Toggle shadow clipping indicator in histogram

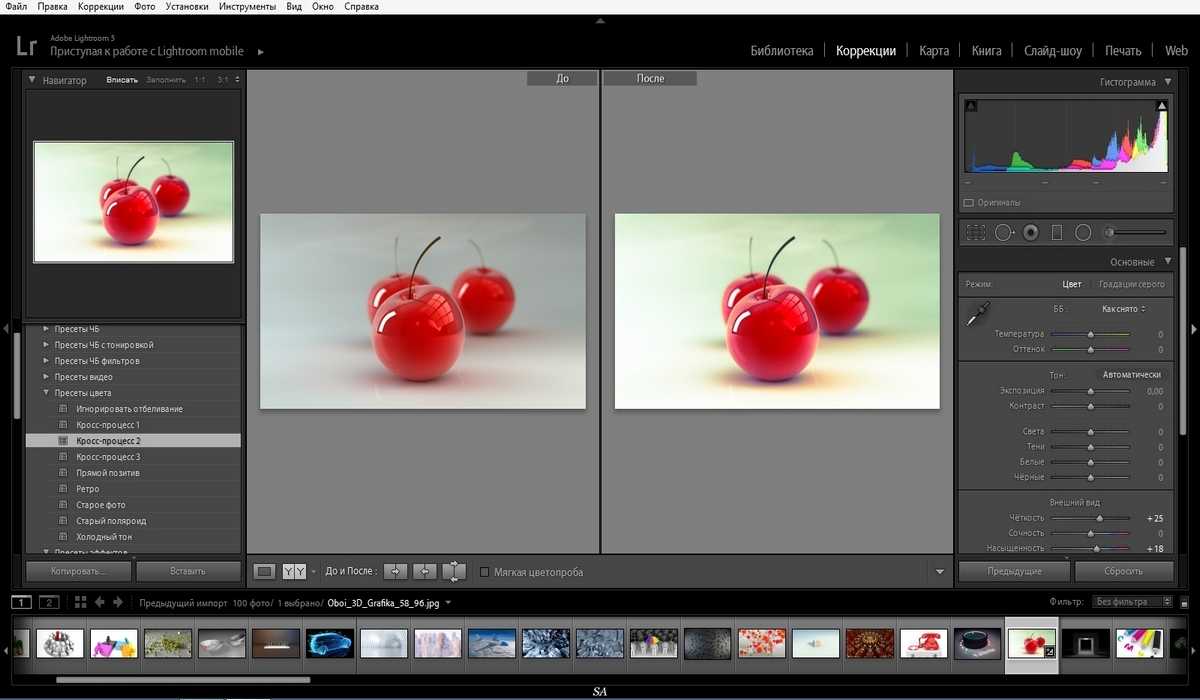972,106
